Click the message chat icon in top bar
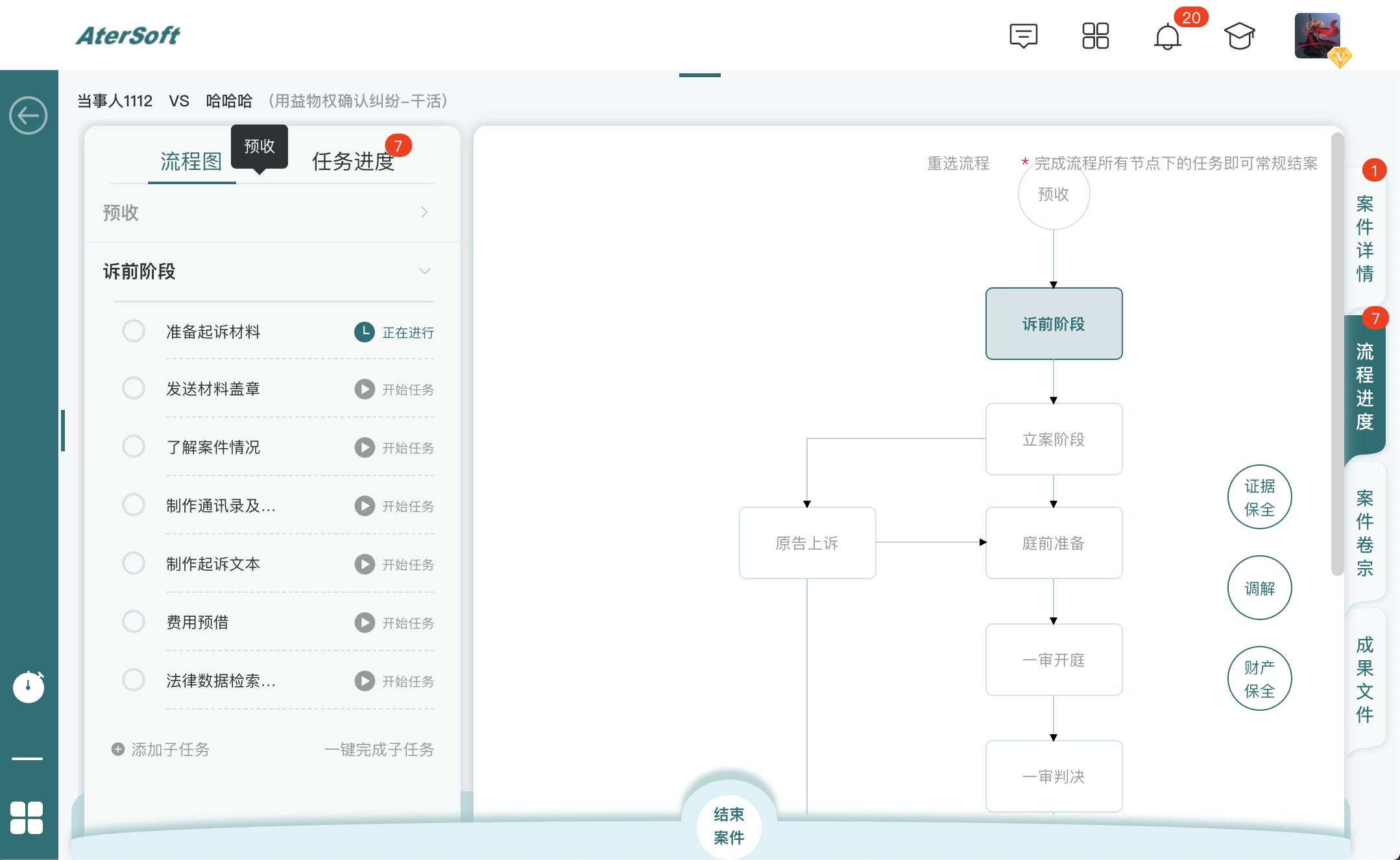 [1023, 37]
